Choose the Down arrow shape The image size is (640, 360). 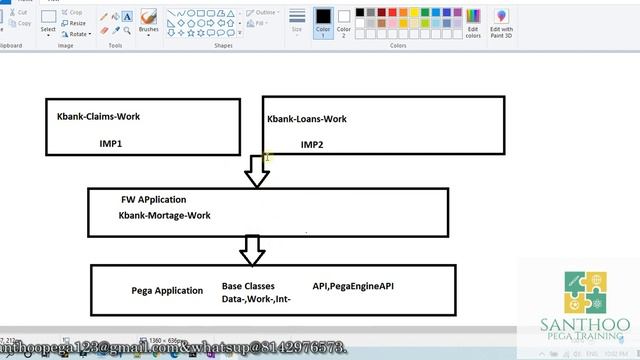tap(171, 33)
